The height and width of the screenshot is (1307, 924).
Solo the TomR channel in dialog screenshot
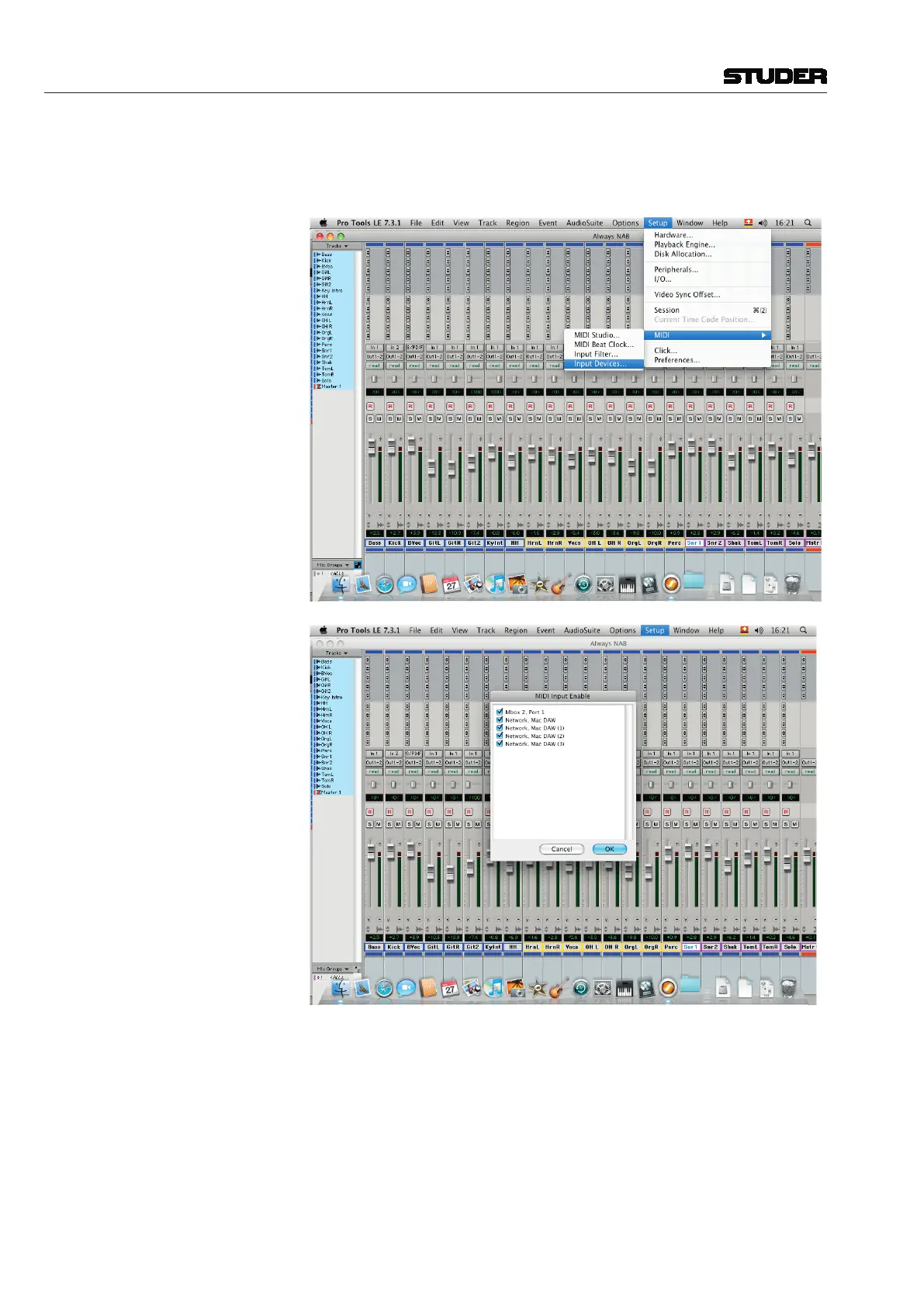click(767, 824)
